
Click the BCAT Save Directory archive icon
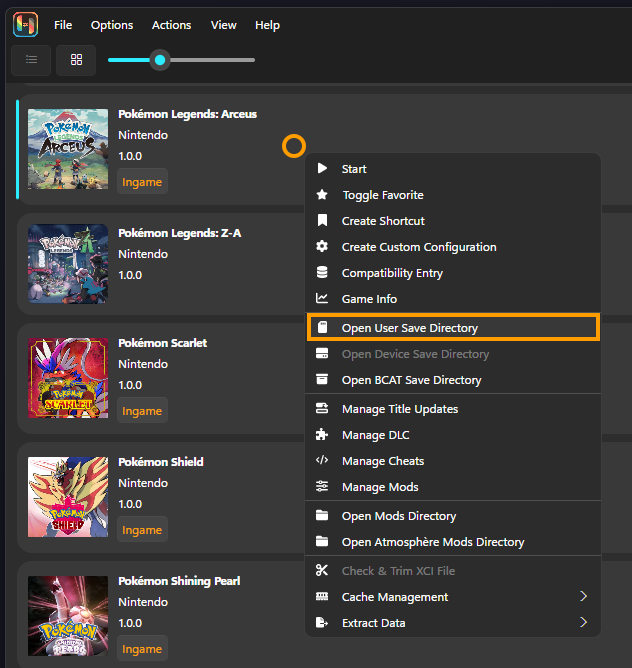pyautogui.click(x=322, y=379)
